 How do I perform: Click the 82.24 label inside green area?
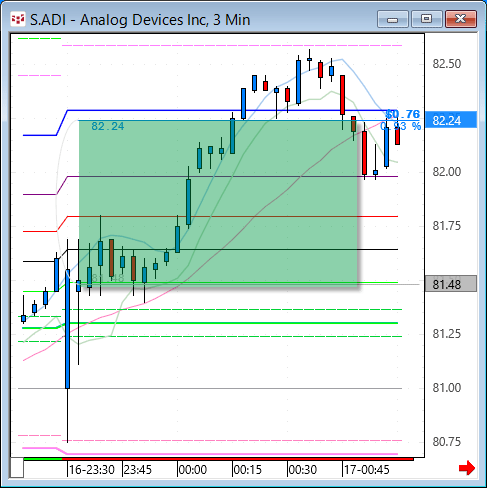(108, 126)
